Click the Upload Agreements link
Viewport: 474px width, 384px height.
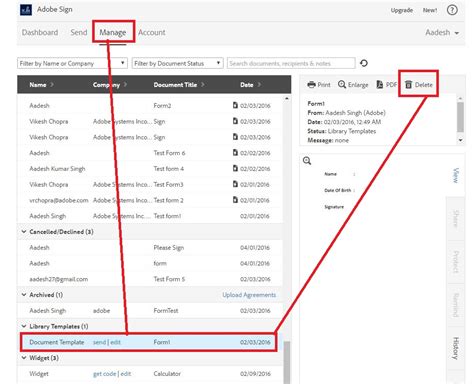249,295
